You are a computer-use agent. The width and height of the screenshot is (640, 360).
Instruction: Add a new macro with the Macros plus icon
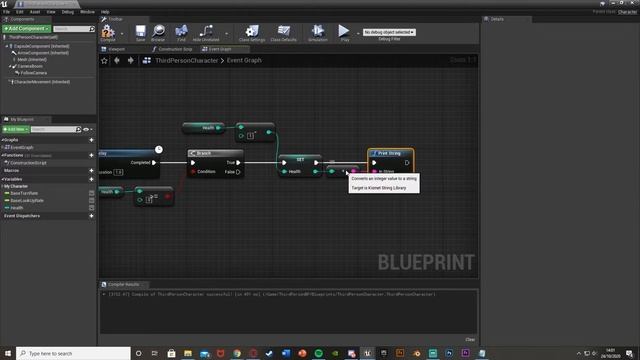(91, 171)
